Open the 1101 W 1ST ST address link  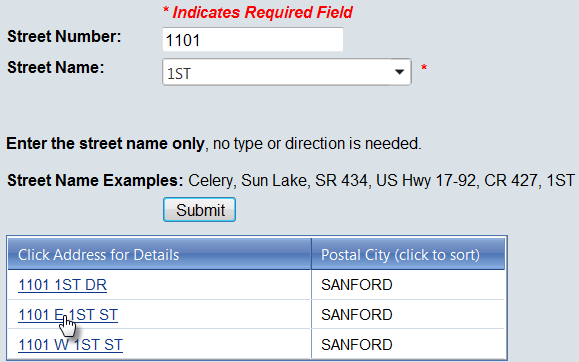tap(70, 345)
